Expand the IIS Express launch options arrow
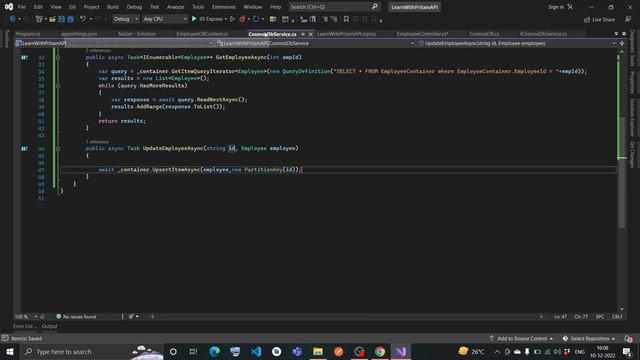 click(226, 19)
